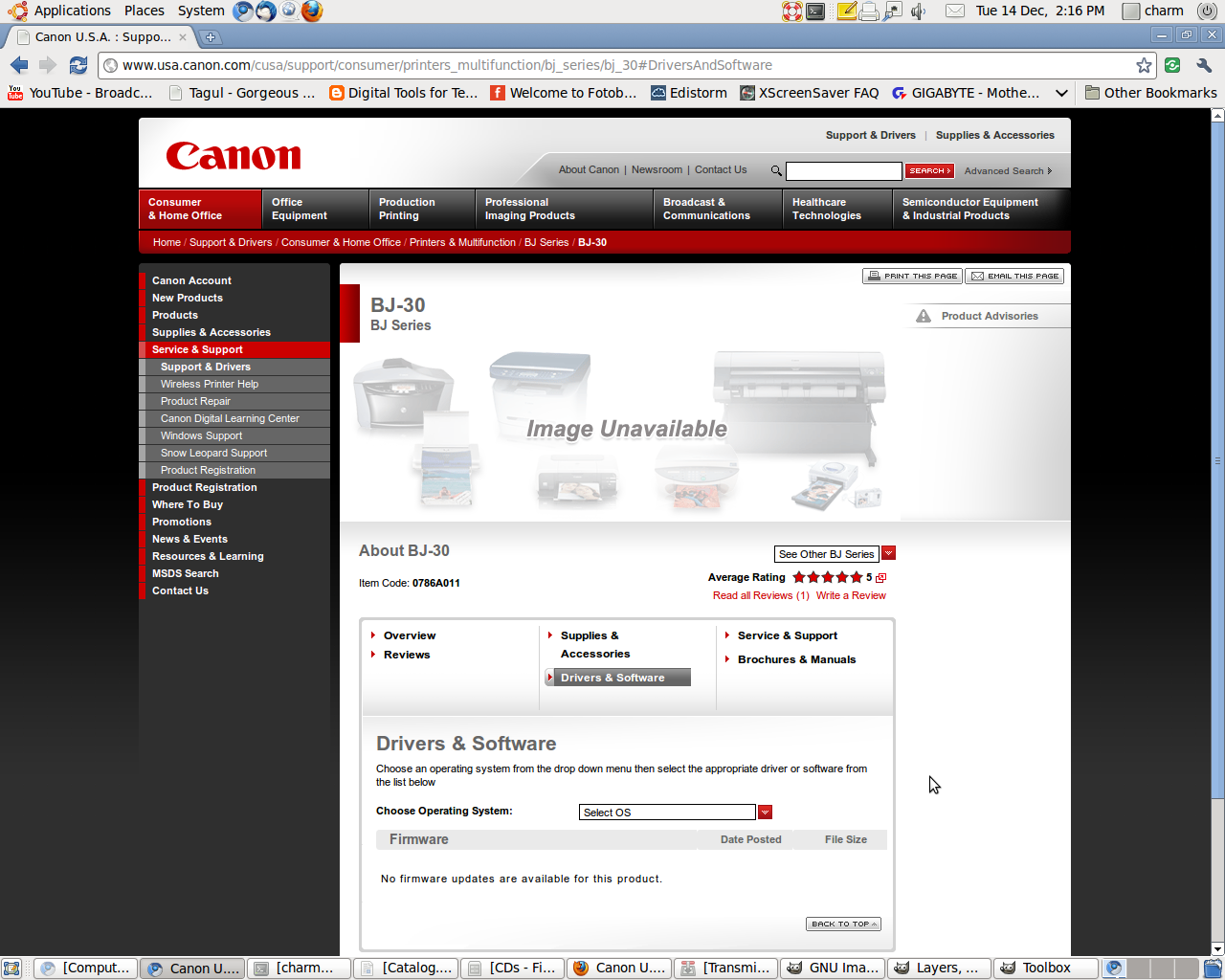
Task: Switch to the GIMP Toolbox taskbar window
Action: pos(1046,969)
